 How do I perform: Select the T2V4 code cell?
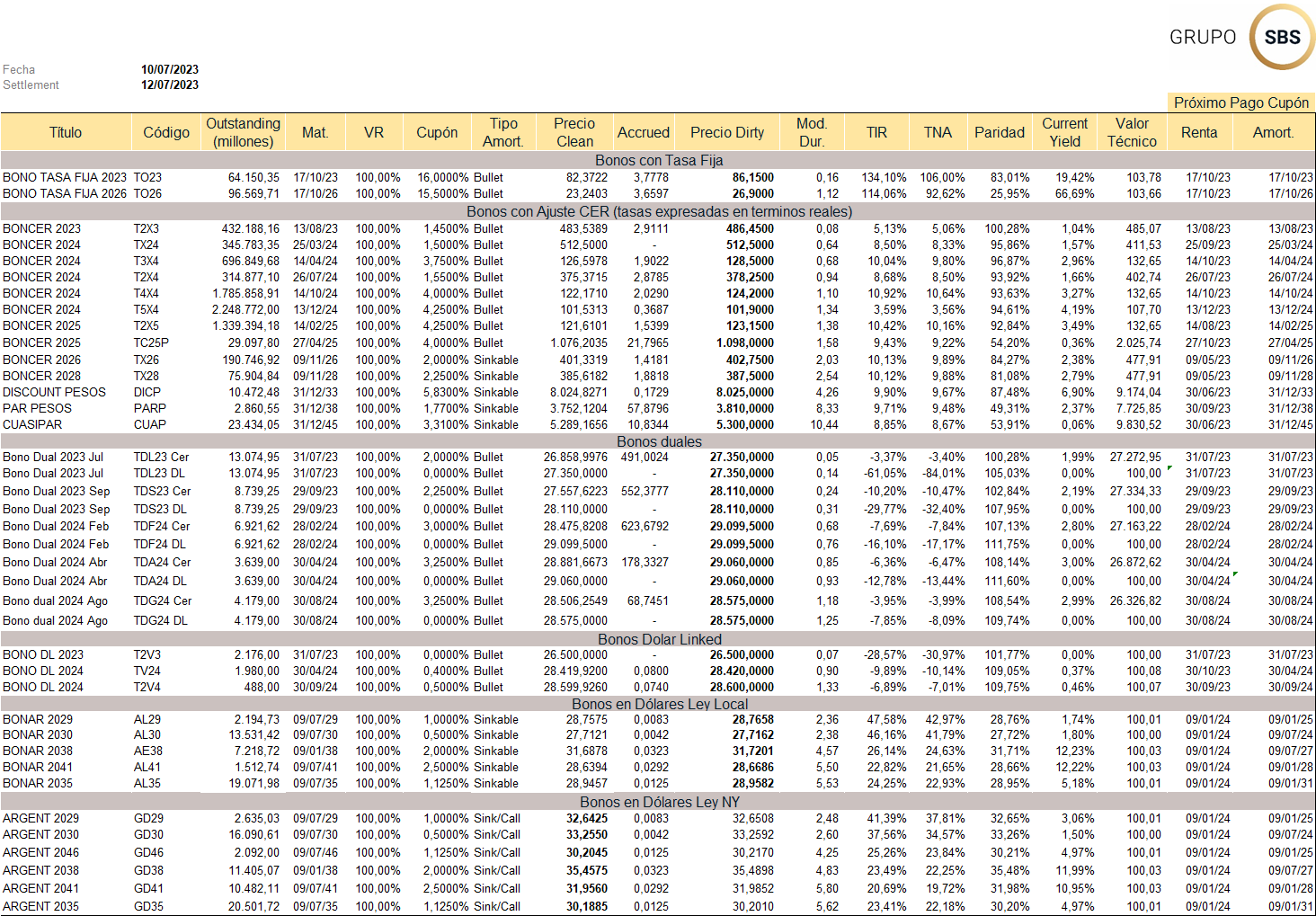[x=147, y=687]
